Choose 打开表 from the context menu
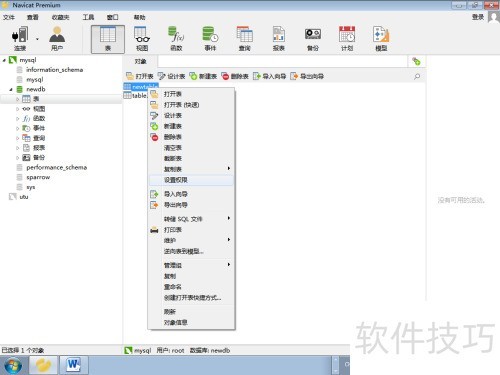 (x=191, y=94)
